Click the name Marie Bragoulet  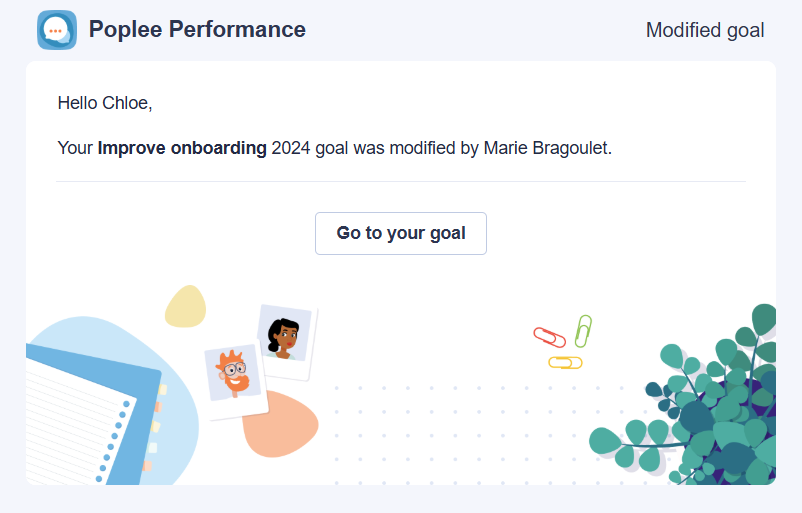[x=546, y=148]
